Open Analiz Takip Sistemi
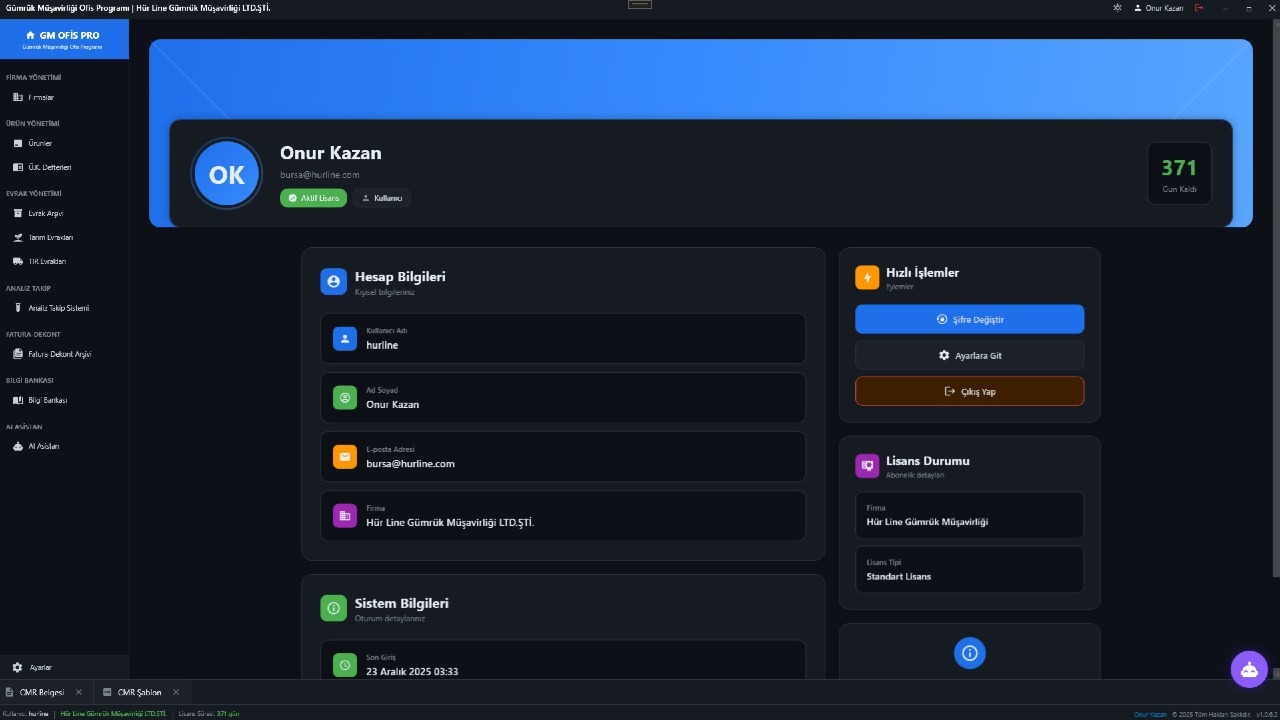The width and height of the screenshot is (1280, 720). (58, 308)
